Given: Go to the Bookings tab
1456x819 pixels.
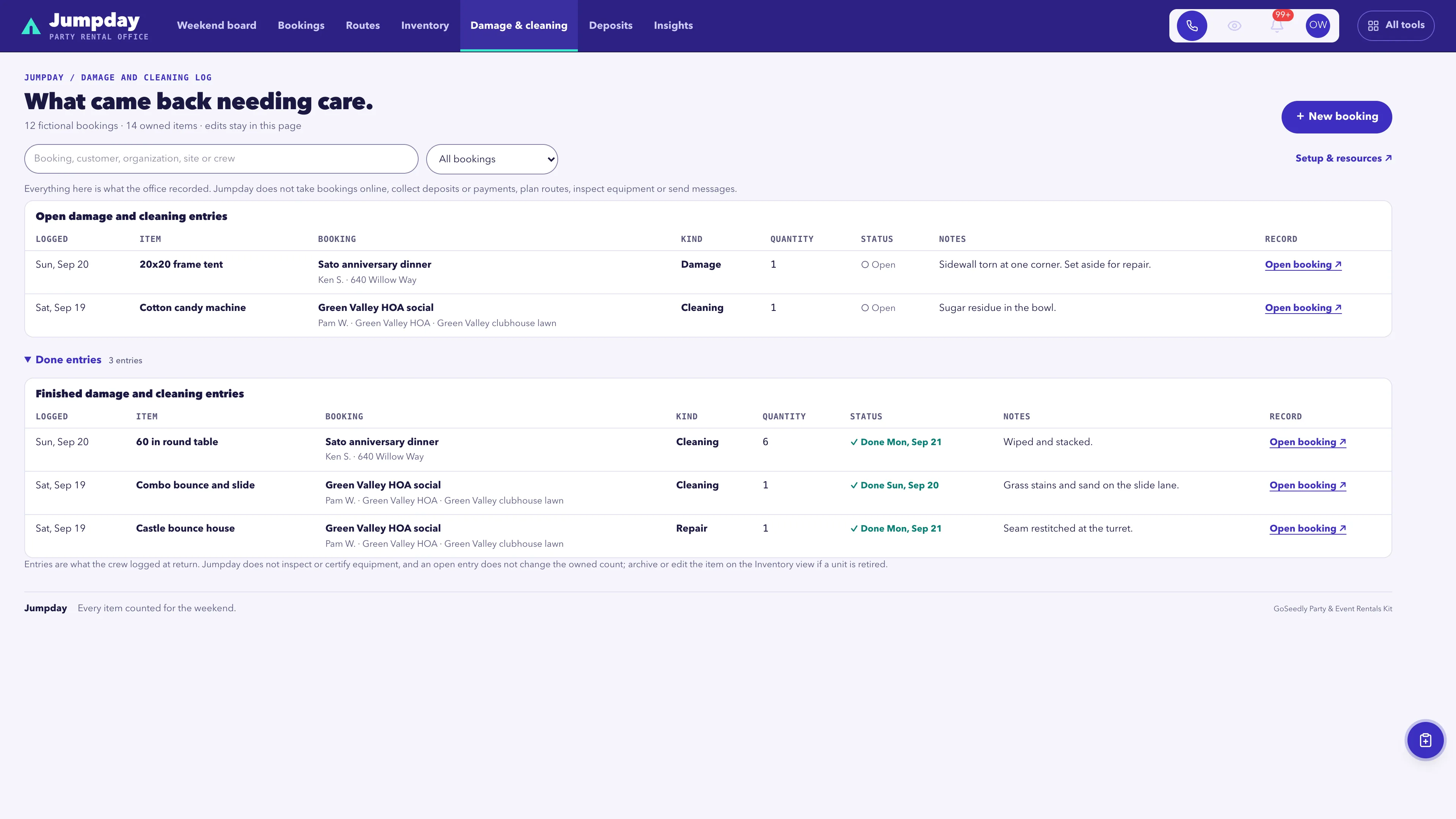Looking at the screenshot, I should [x=301, y=25].
